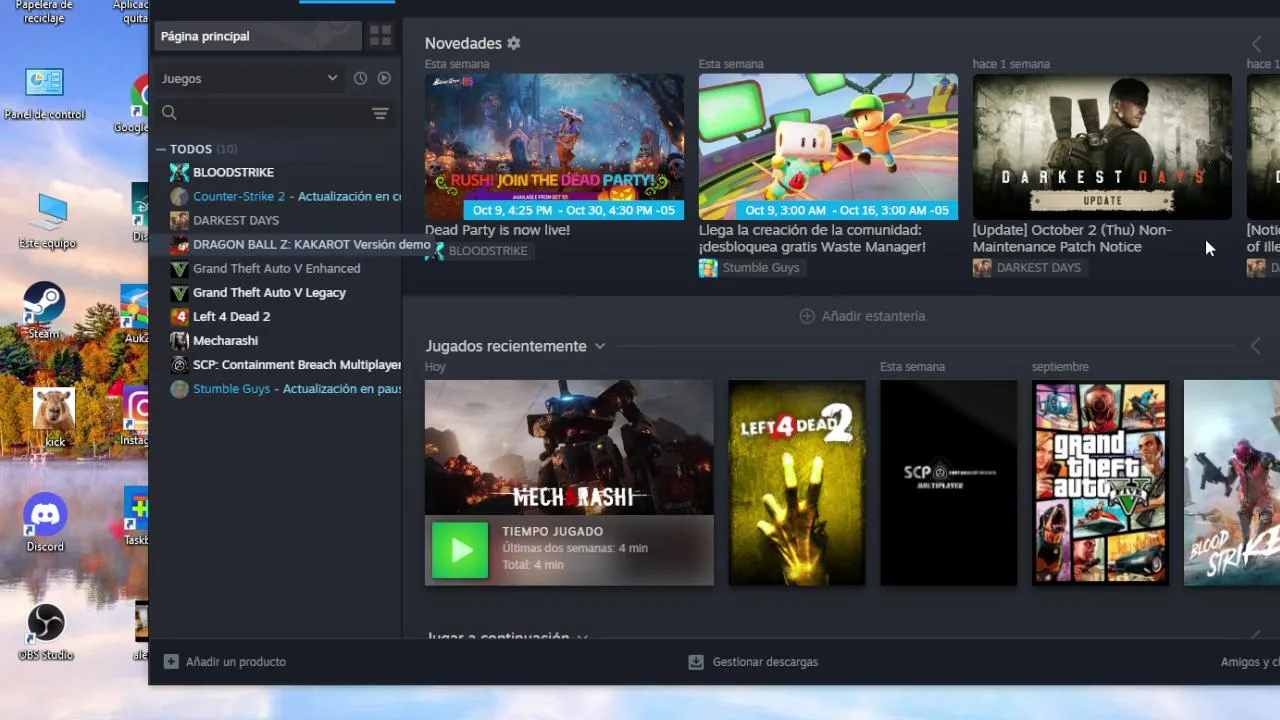The width and height of the screenshot is (1280, 720).
Task: Open the DARKEST DAYS tag under update news
Action: click(x=1028, y=268)
